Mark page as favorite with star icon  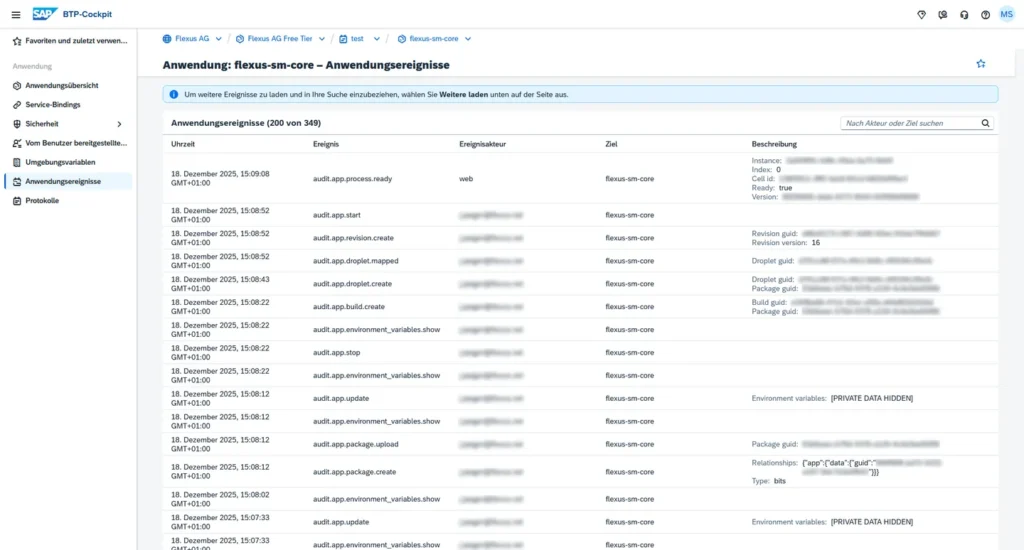pyautogui.click(x=981, y=64)
